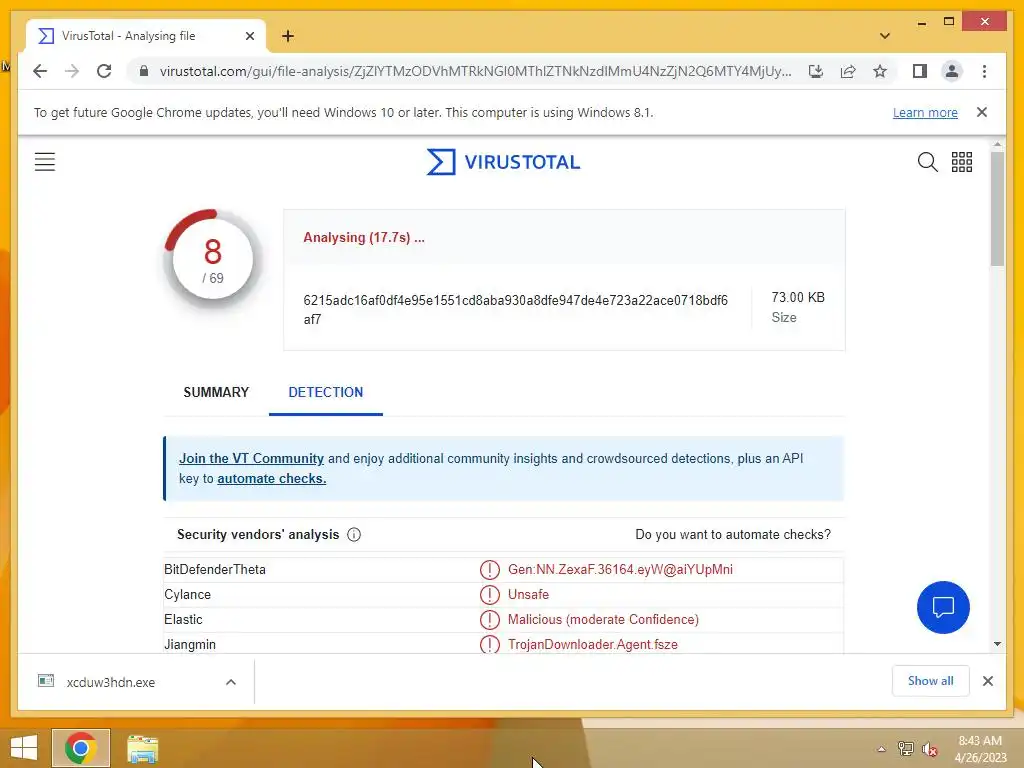Open the Chrome profile avatar

(x=952, y=71)
